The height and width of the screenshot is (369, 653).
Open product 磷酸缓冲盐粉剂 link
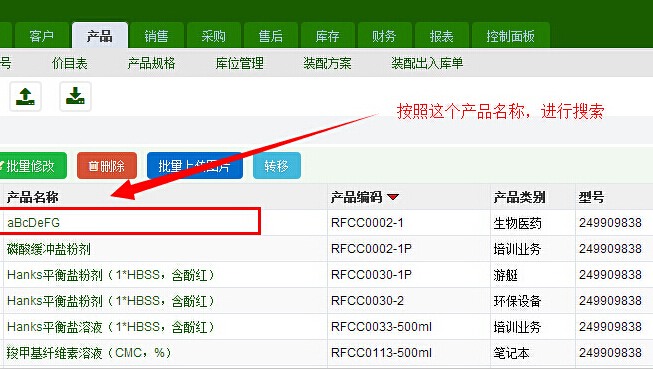49,249
